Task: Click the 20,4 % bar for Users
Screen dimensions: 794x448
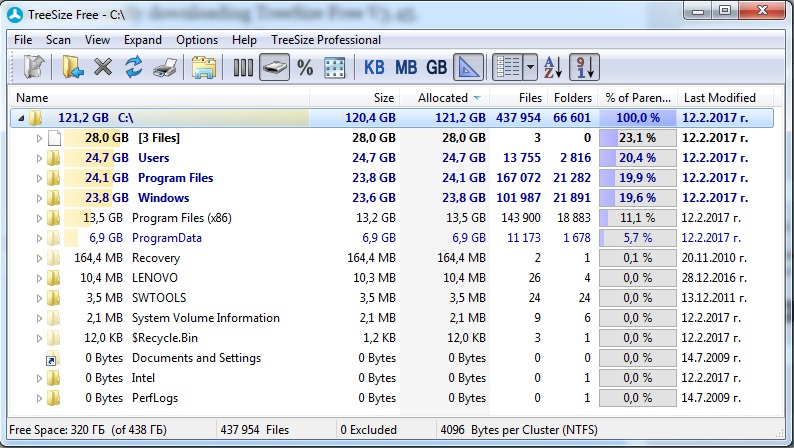Action: click(x=638, y=158)
